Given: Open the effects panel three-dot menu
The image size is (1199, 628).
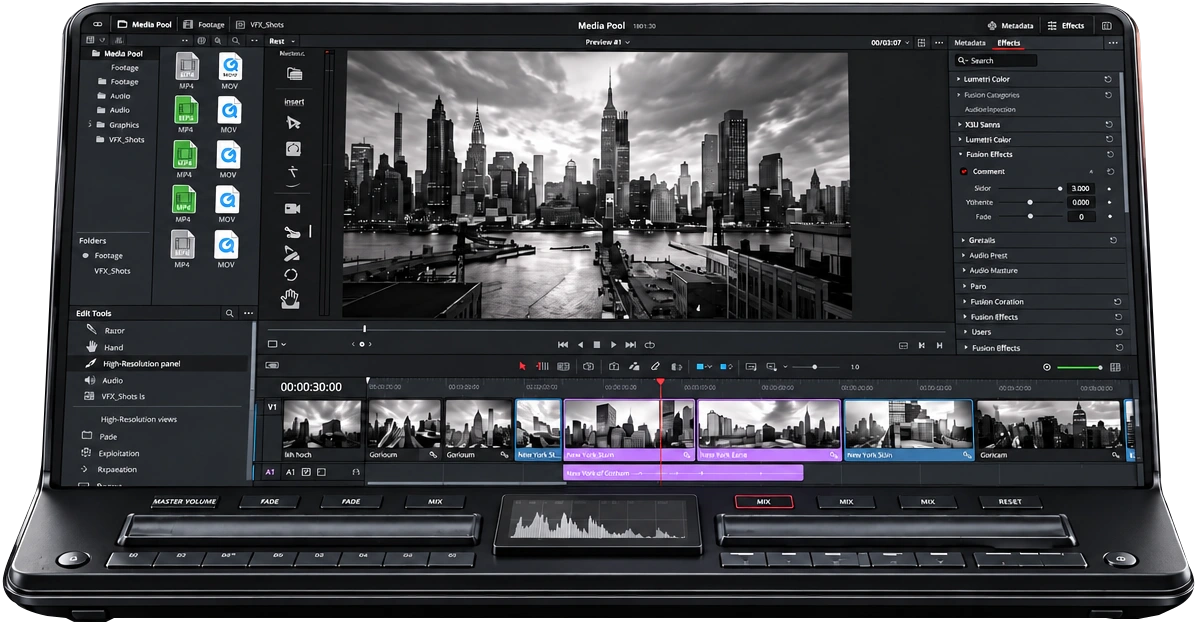Looking at the screenshot, I should click(1113, 43).
